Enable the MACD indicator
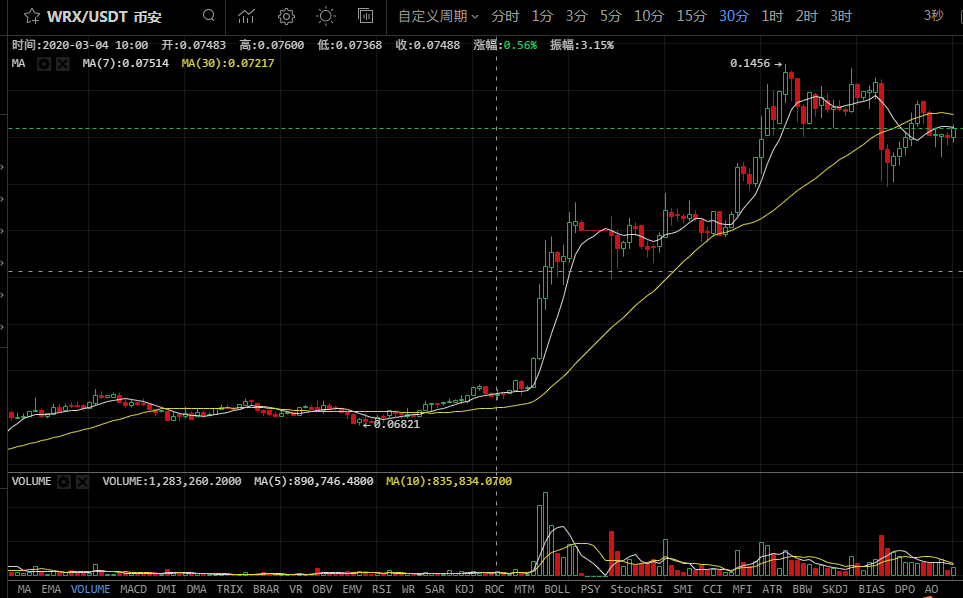This screenshot has width=963, height=598. pyautogui.click(x=133, y=589)
